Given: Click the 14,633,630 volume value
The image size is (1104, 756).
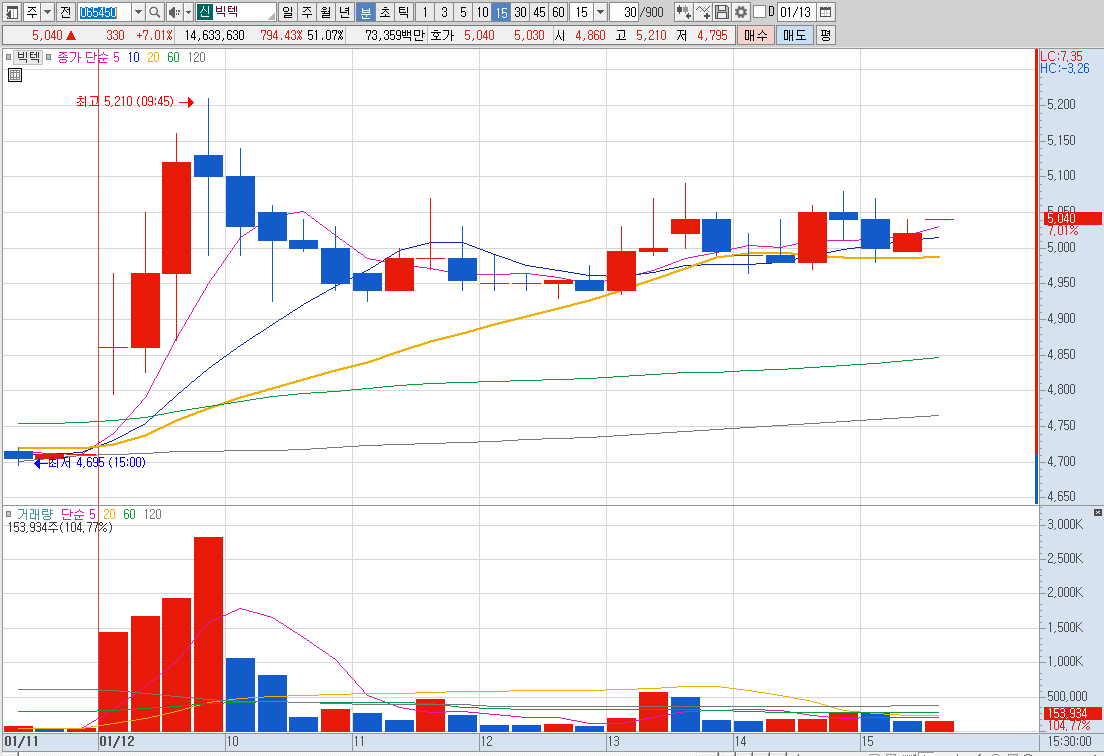Looking at the screenshot, I should 215,35.
